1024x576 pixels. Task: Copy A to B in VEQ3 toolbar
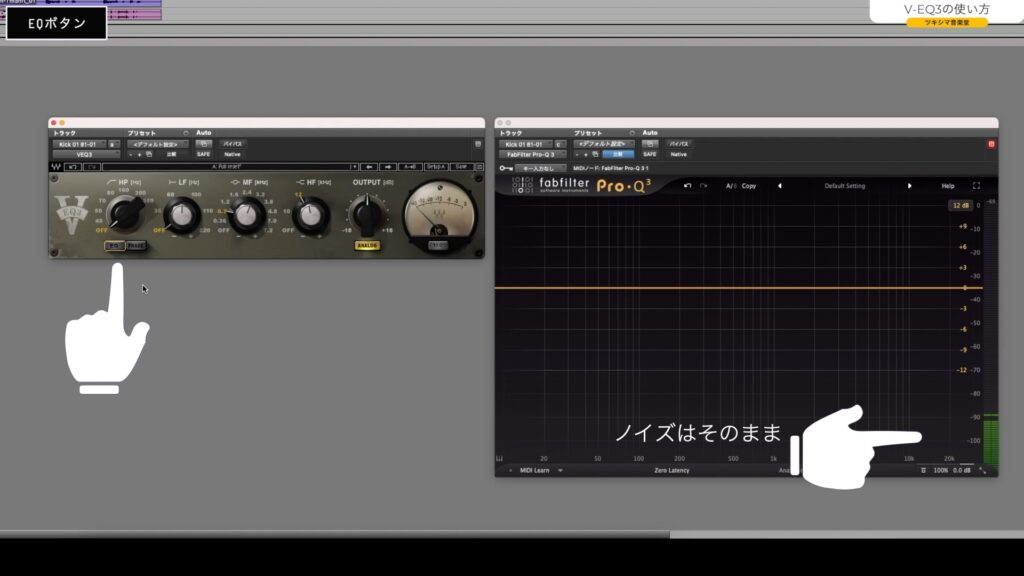pos(409,167)
